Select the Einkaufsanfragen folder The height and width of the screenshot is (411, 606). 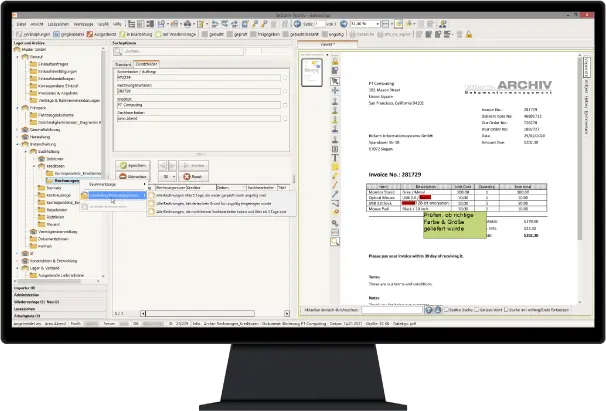point(49,64)
